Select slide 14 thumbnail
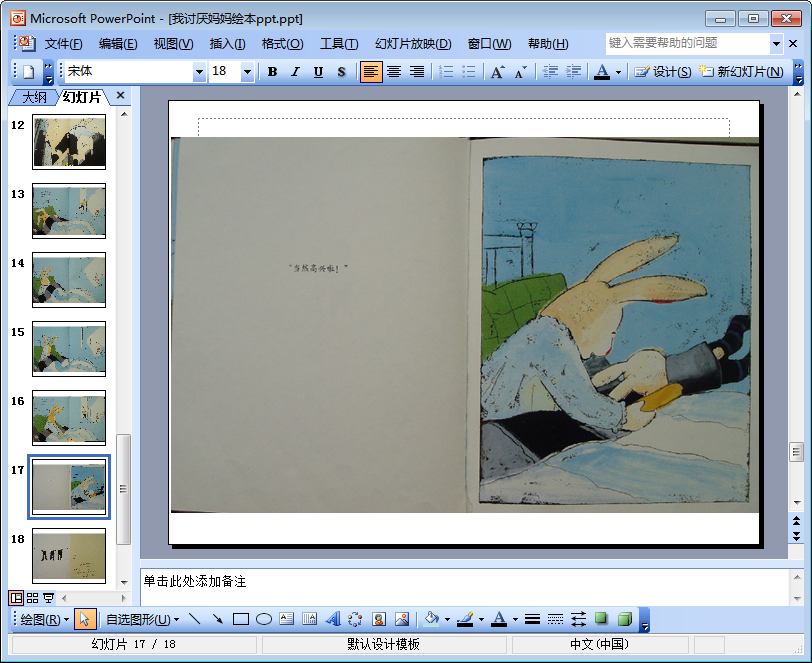 [x=69, y=280]
